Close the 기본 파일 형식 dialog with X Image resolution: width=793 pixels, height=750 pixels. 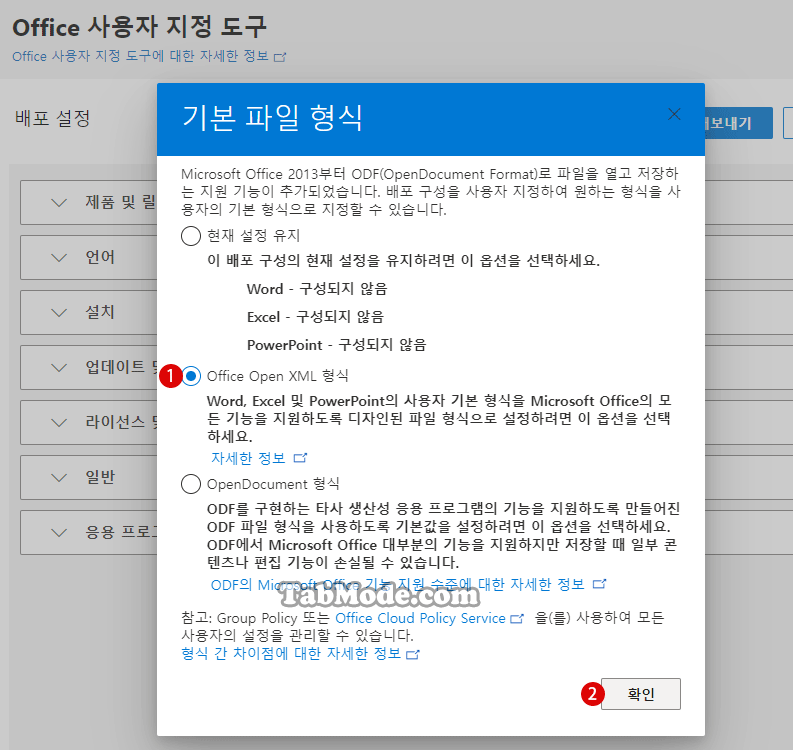[x=674, y=114]
